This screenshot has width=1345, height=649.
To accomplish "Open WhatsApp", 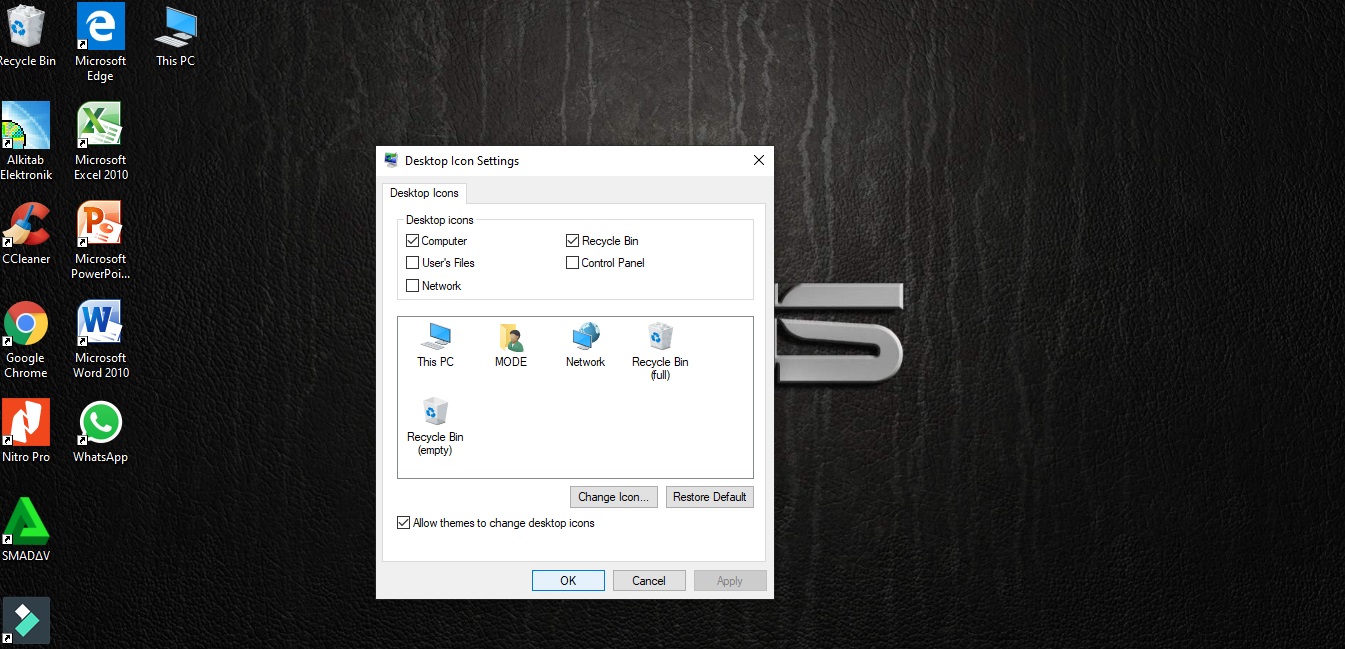I will coord(100,420).
